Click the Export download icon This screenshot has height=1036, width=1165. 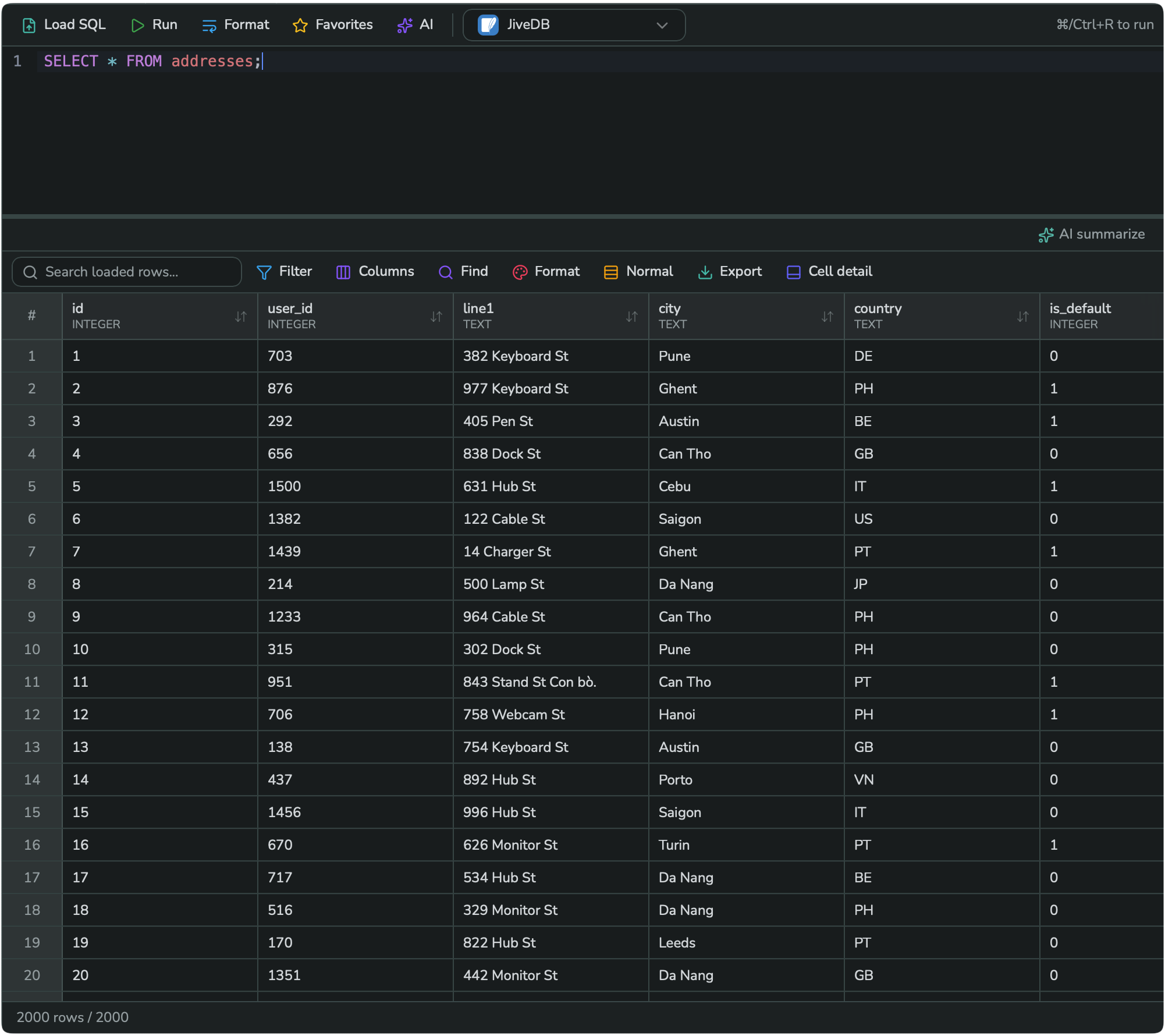click(705, 272)
